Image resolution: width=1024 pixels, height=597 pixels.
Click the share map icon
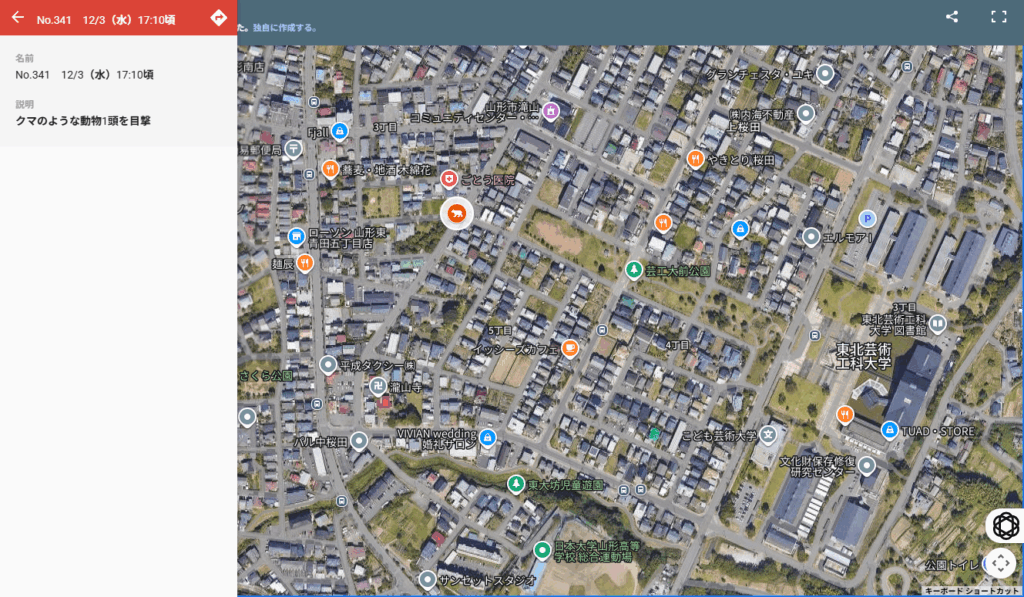pyautogui.click(x=952, y=17)
